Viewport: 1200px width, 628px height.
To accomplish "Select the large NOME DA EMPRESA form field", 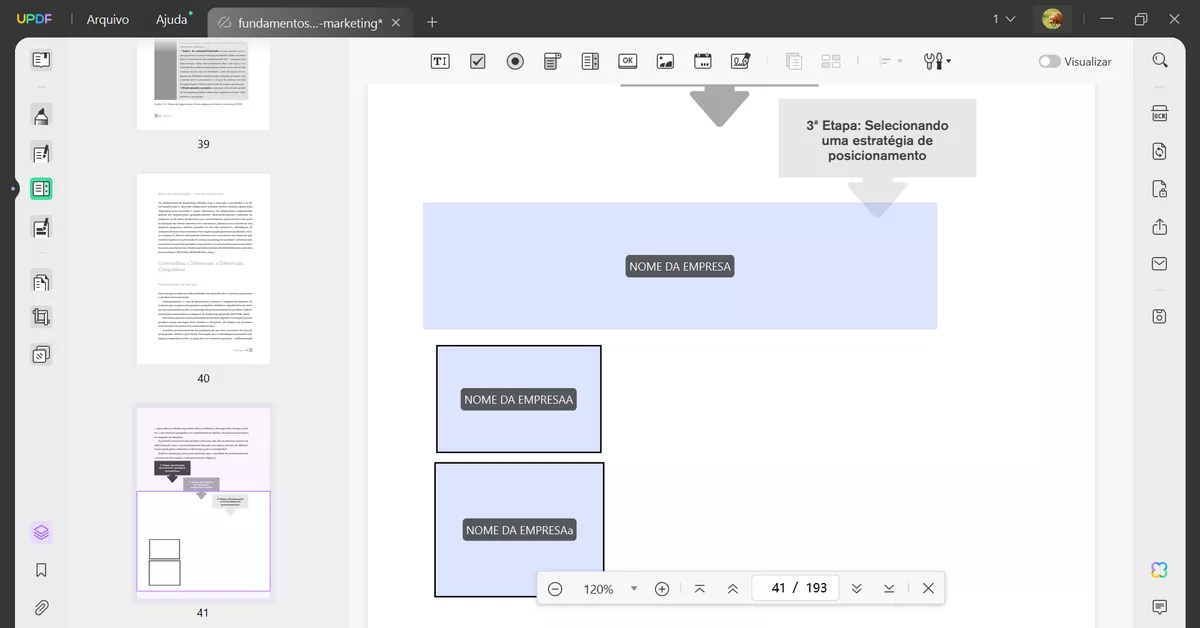I will (680, 266).
